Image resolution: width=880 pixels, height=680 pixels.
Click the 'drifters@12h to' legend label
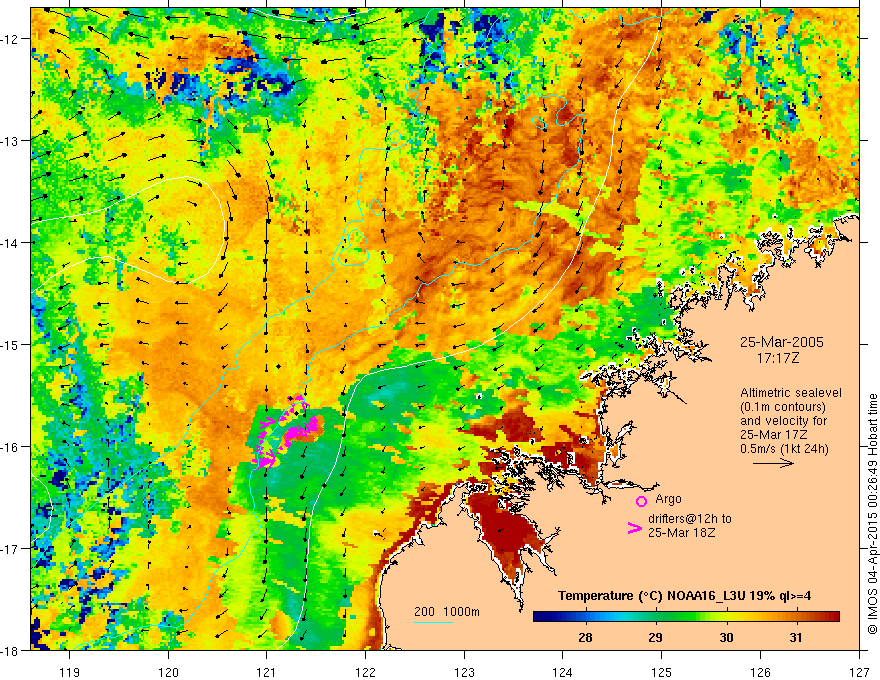click(x=690, y=519)
